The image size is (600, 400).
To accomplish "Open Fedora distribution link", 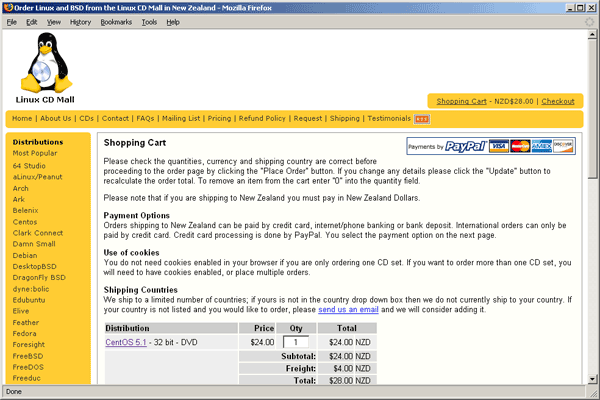I will [24, 334].
